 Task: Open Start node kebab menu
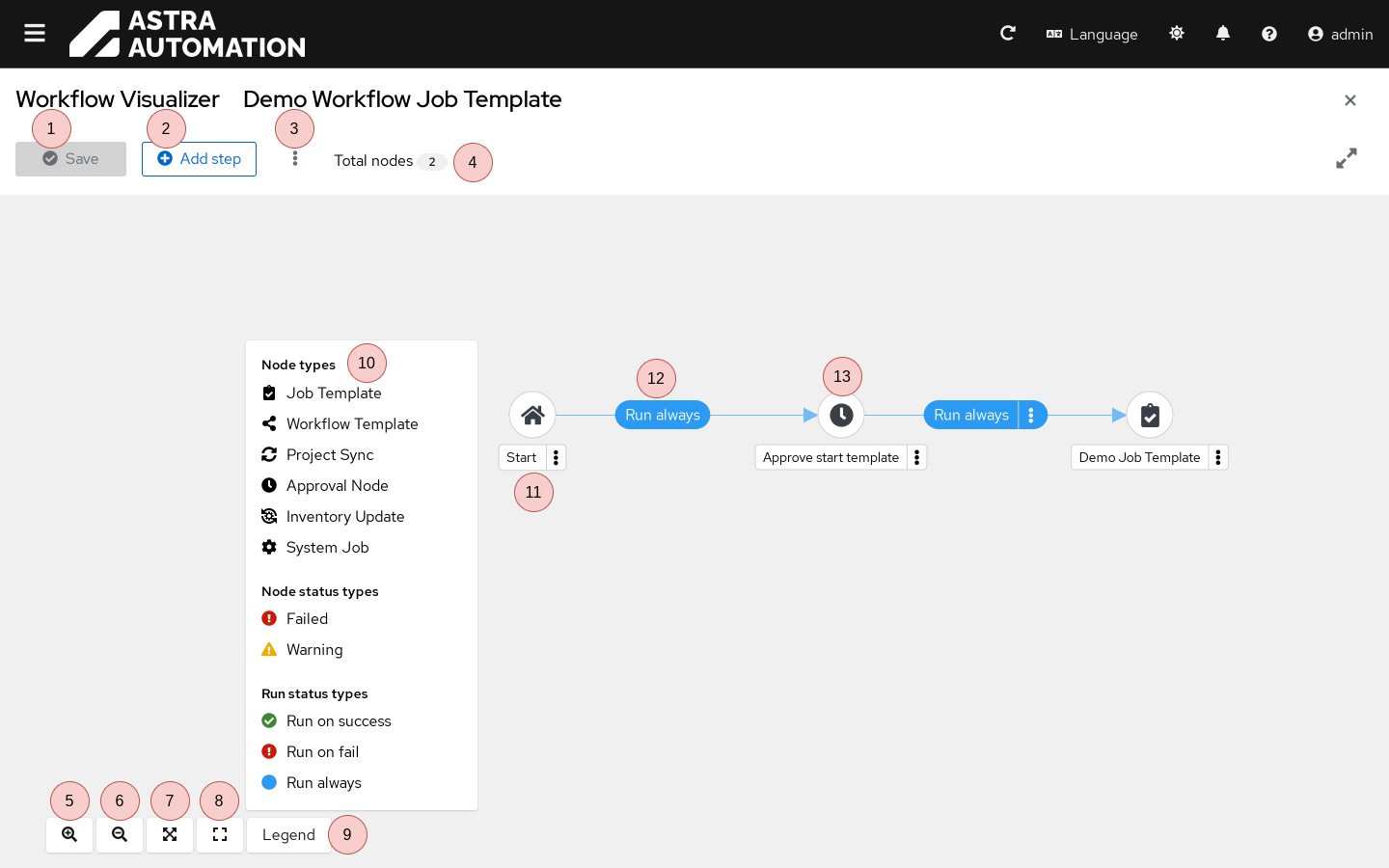pyautogui.click(x=556, y=457)
